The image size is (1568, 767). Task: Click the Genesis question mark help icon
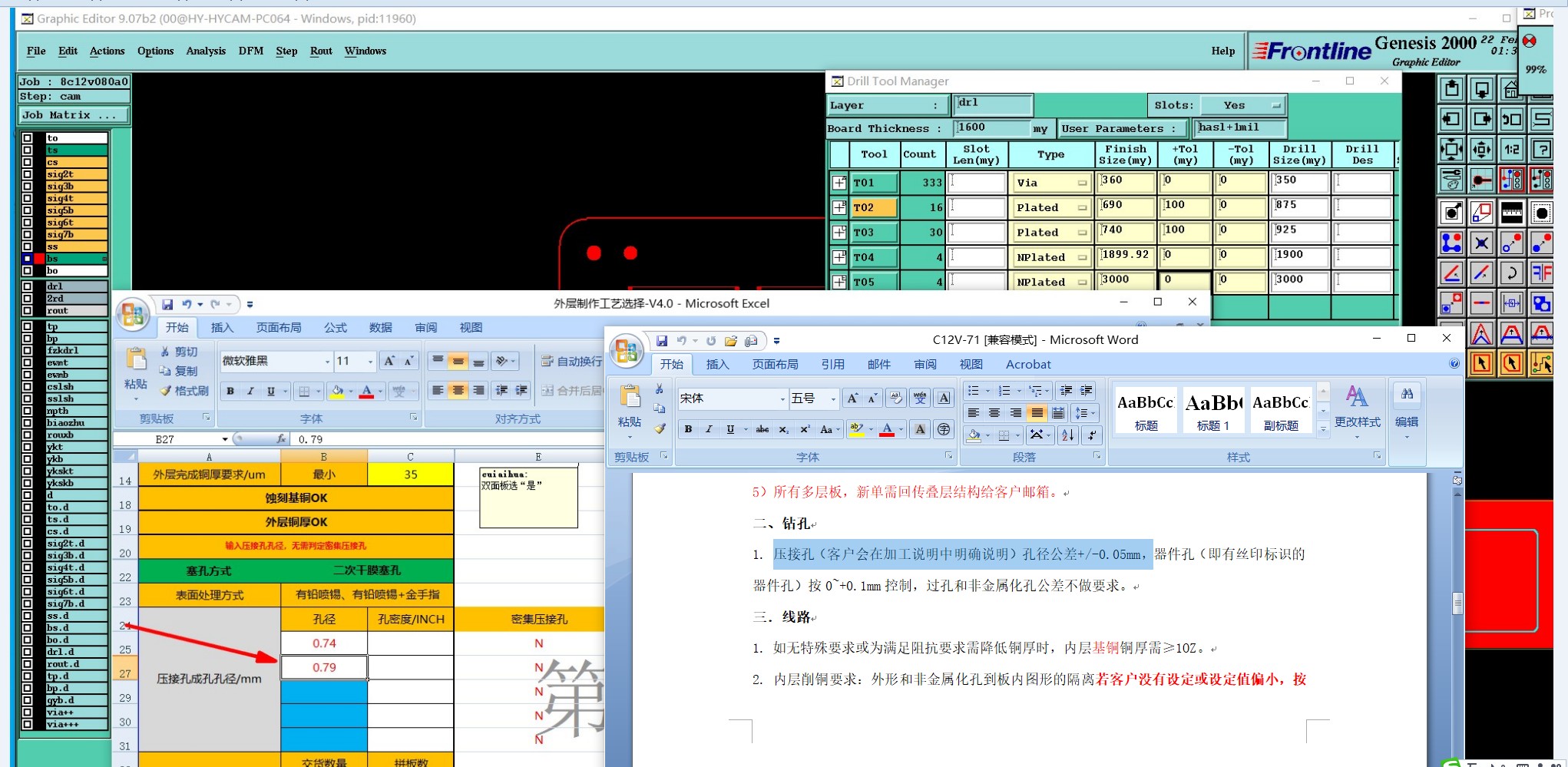coord(1541,150)
